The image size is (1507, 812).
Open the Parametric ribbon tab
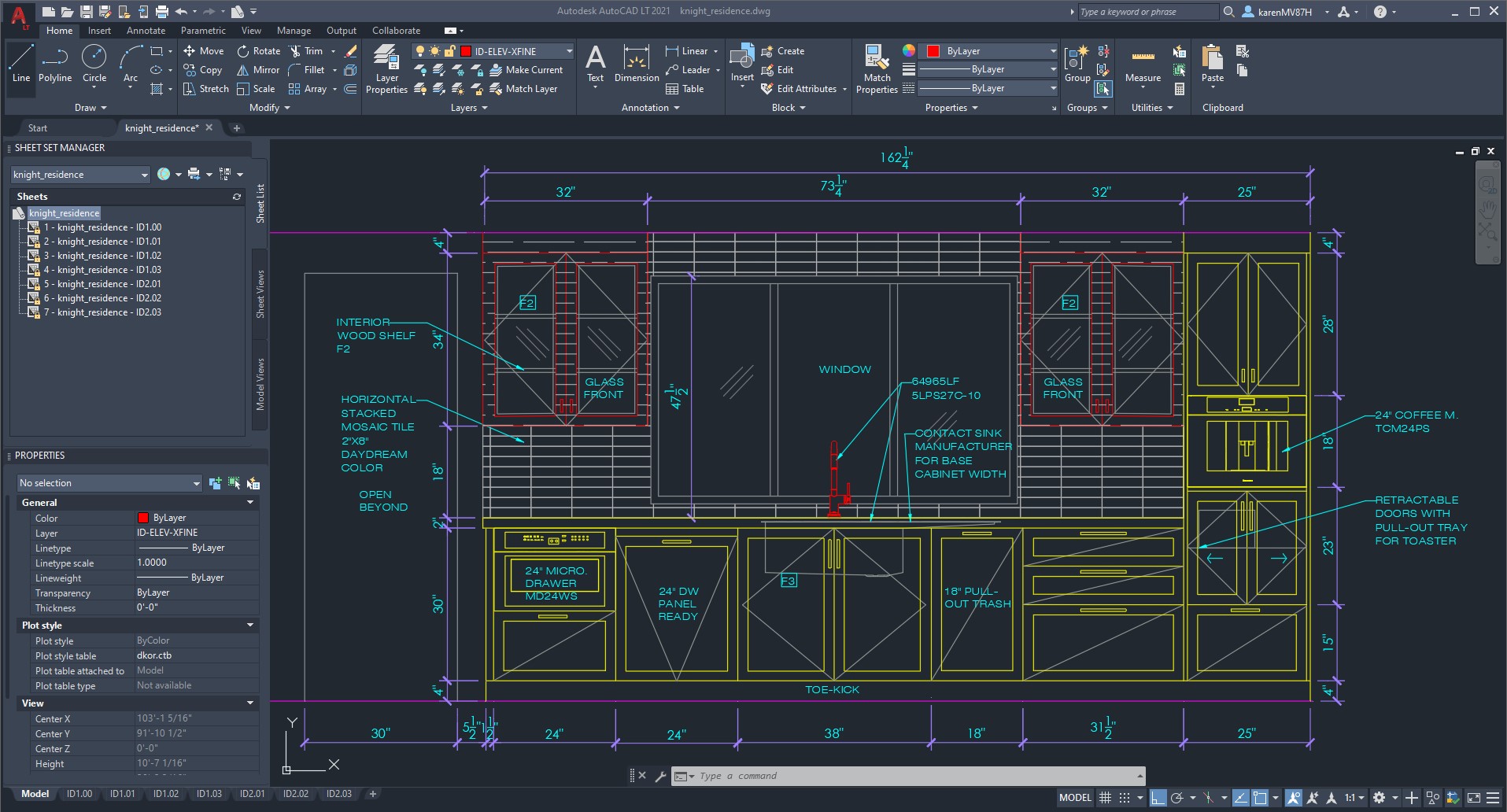point(203,31)
